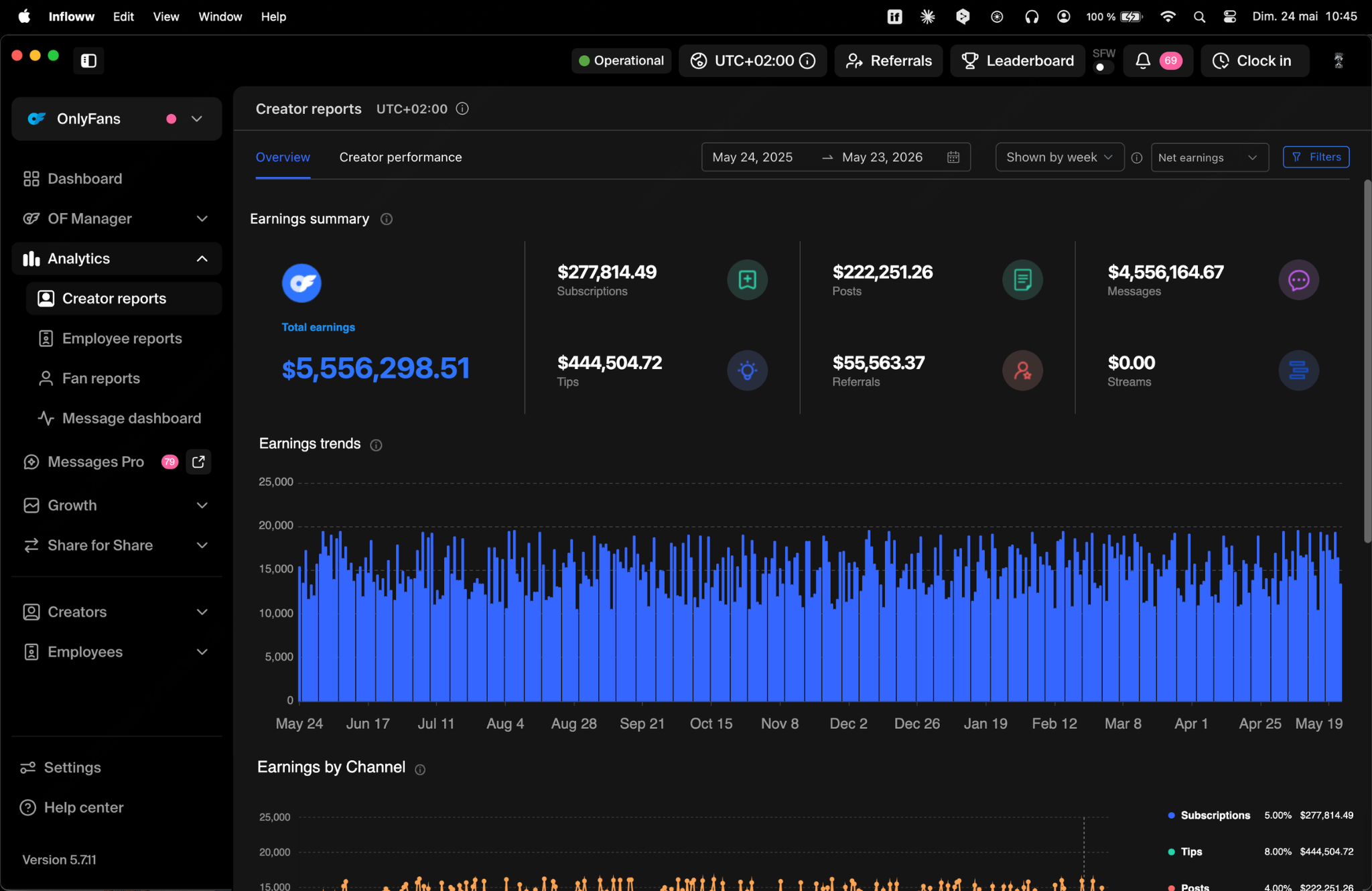Toggle Tips series in channel legend
The image size is (1372, 891).
tap(1184, 851)
